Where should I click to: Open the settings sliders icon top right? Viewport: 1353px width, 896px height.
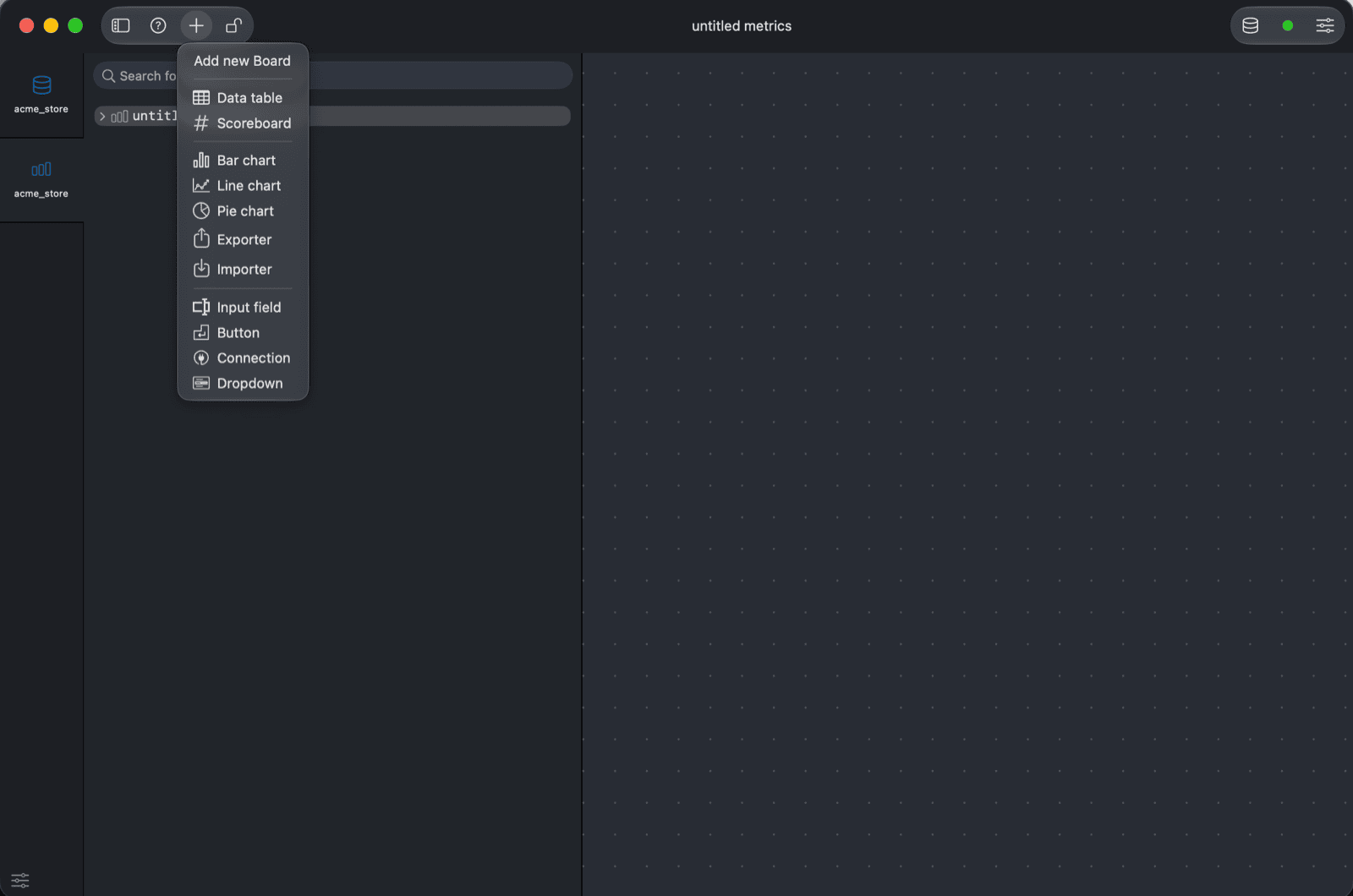1325,25
